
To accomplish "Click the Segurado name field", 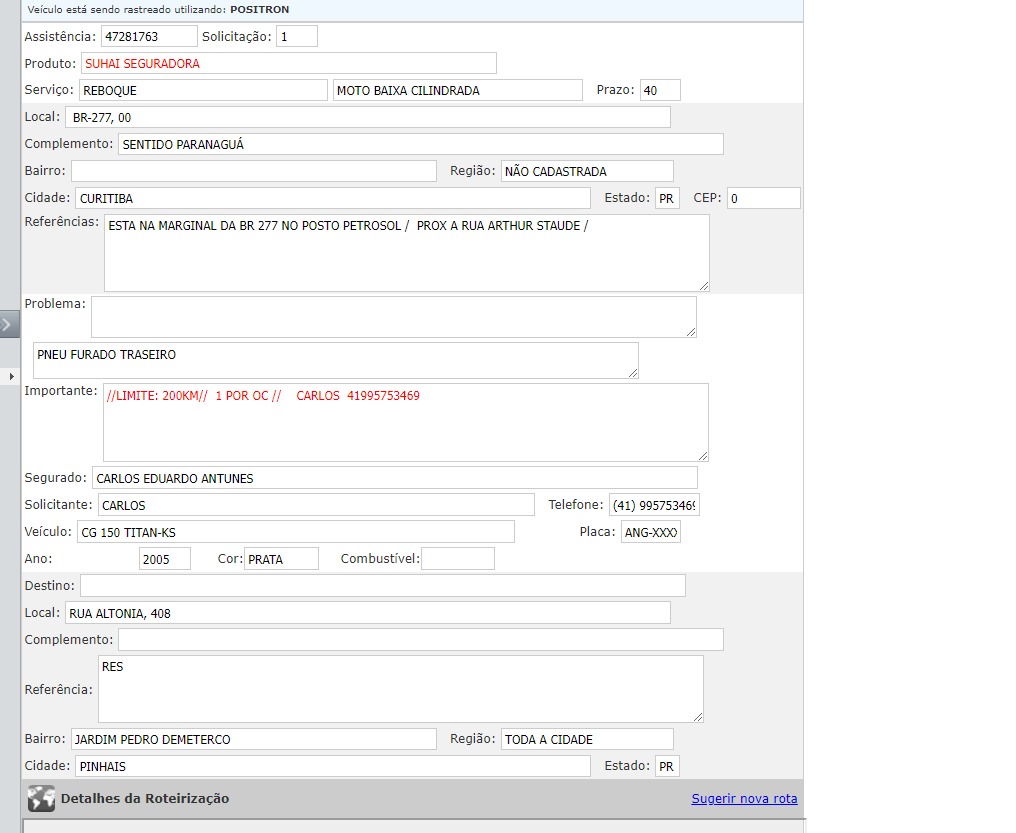I will (x=394, y=478).
